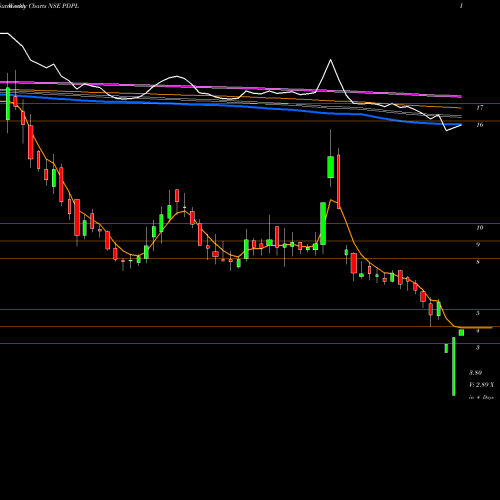Viewport: 500px width, 500px height.
Task: Click the price axis label 8
Action: 478,262
